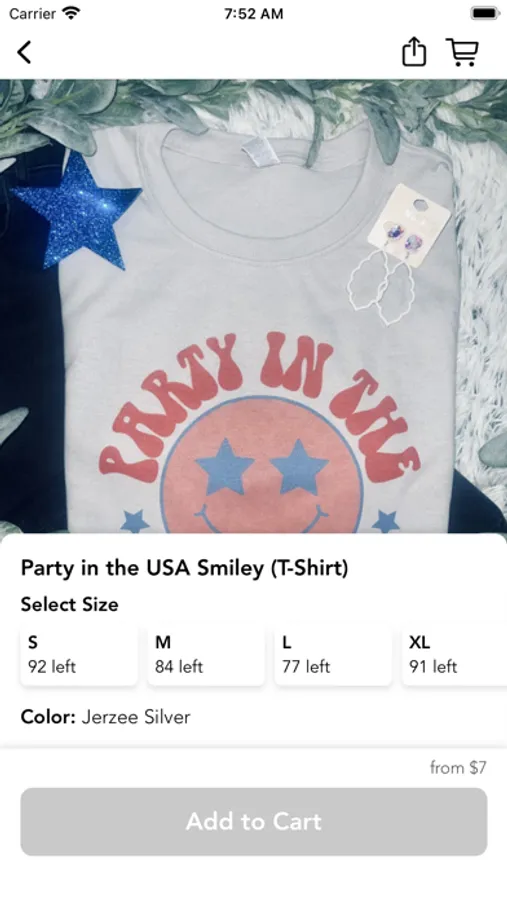The image size is (507, 900).
Task: Go back using the left arrow
Action: pos(24,52)
